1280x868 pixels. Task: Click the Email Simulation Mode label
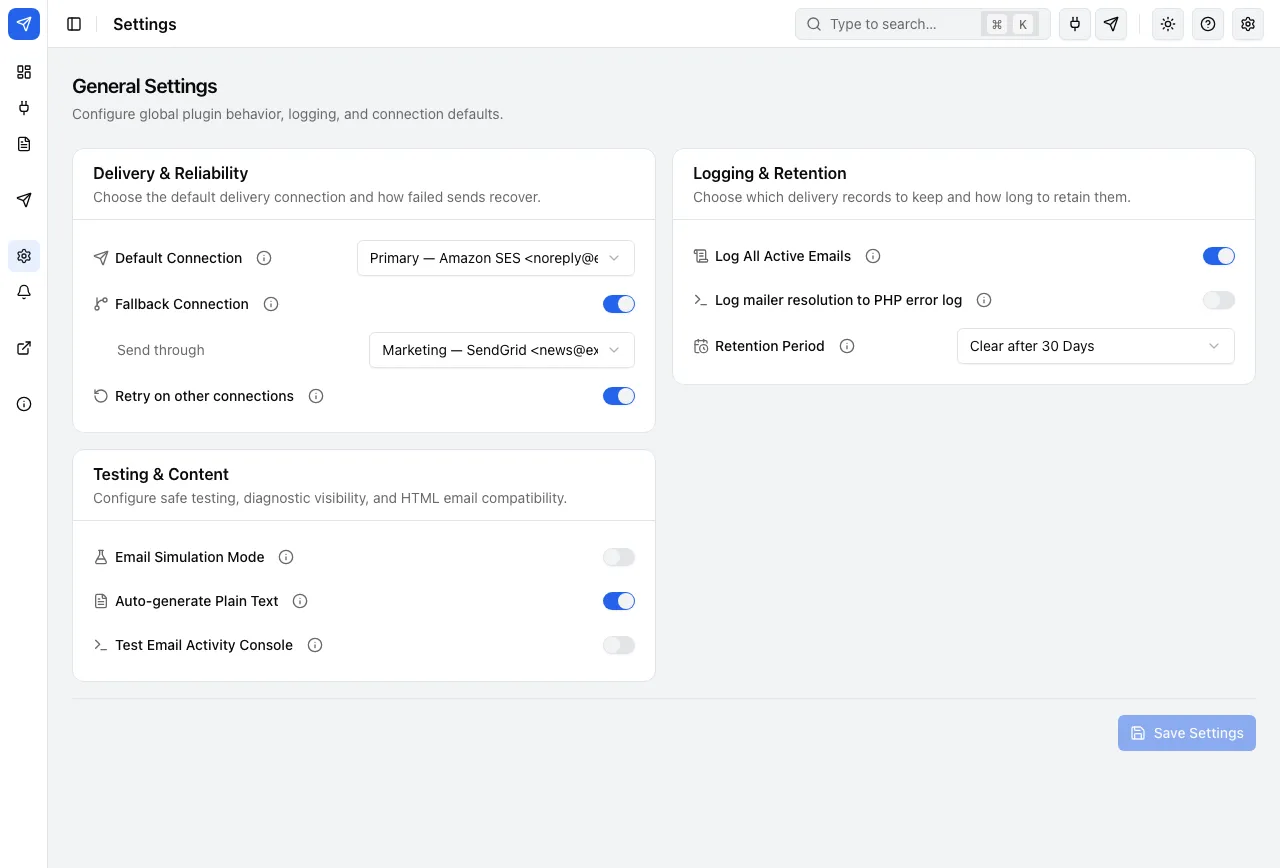click(190, 557)
